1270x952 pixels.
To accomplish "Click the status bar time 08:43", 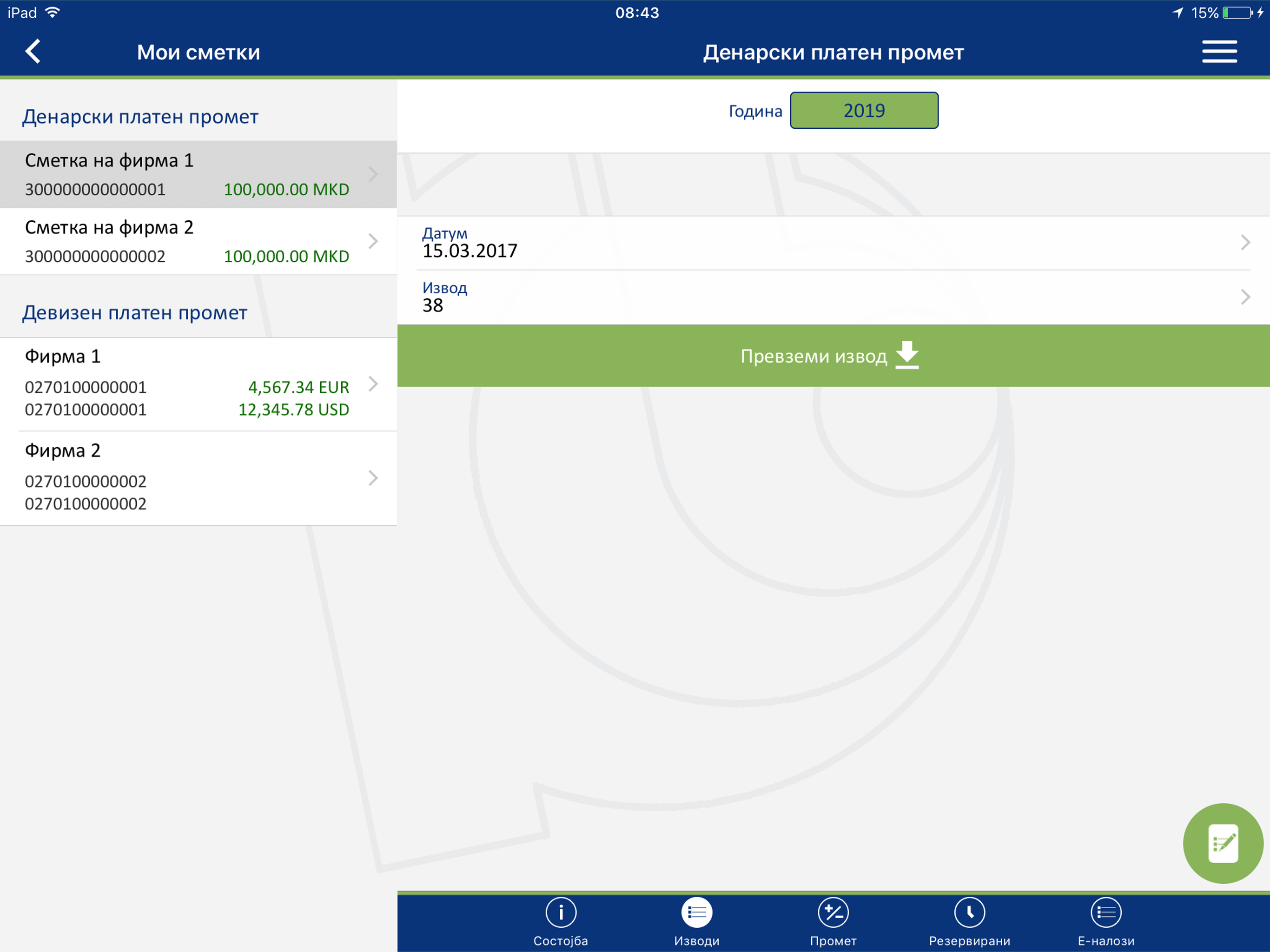I will point(637,13).
